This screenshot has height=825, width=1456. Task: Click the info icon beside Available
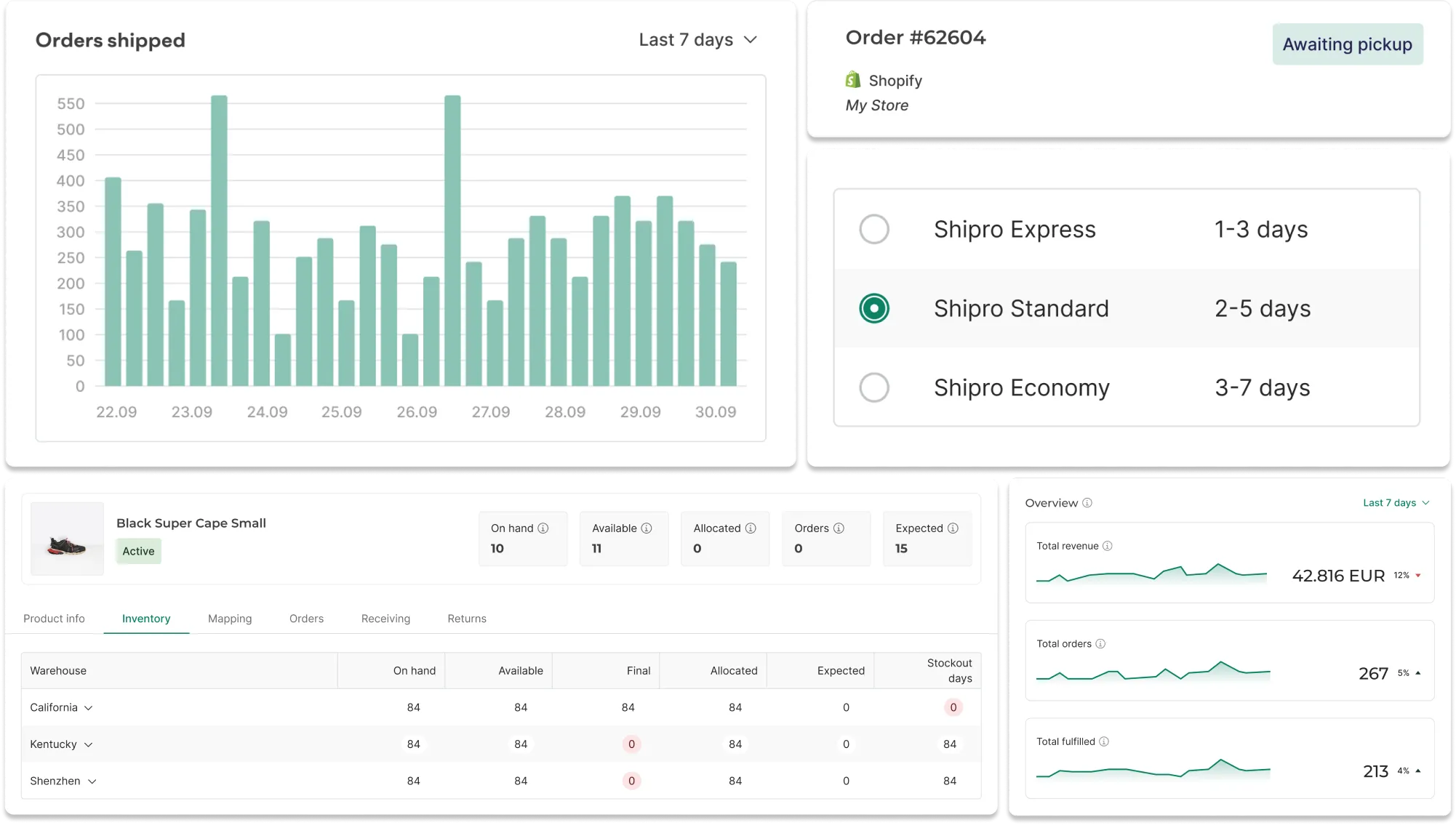647,528
